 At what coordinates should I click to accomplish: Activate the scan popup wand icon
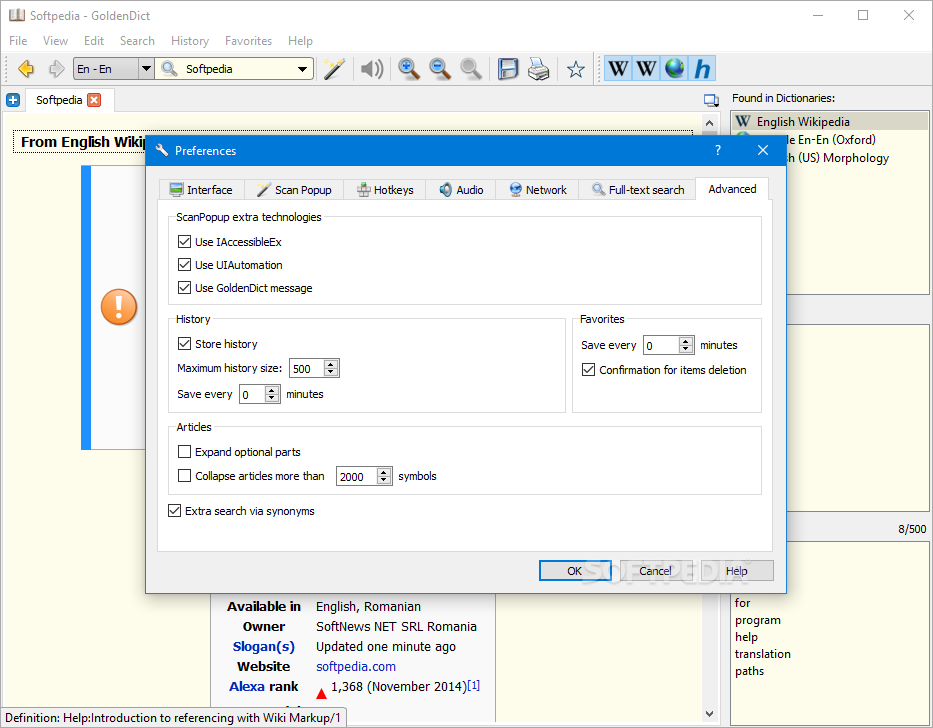(x=334, y=69)
